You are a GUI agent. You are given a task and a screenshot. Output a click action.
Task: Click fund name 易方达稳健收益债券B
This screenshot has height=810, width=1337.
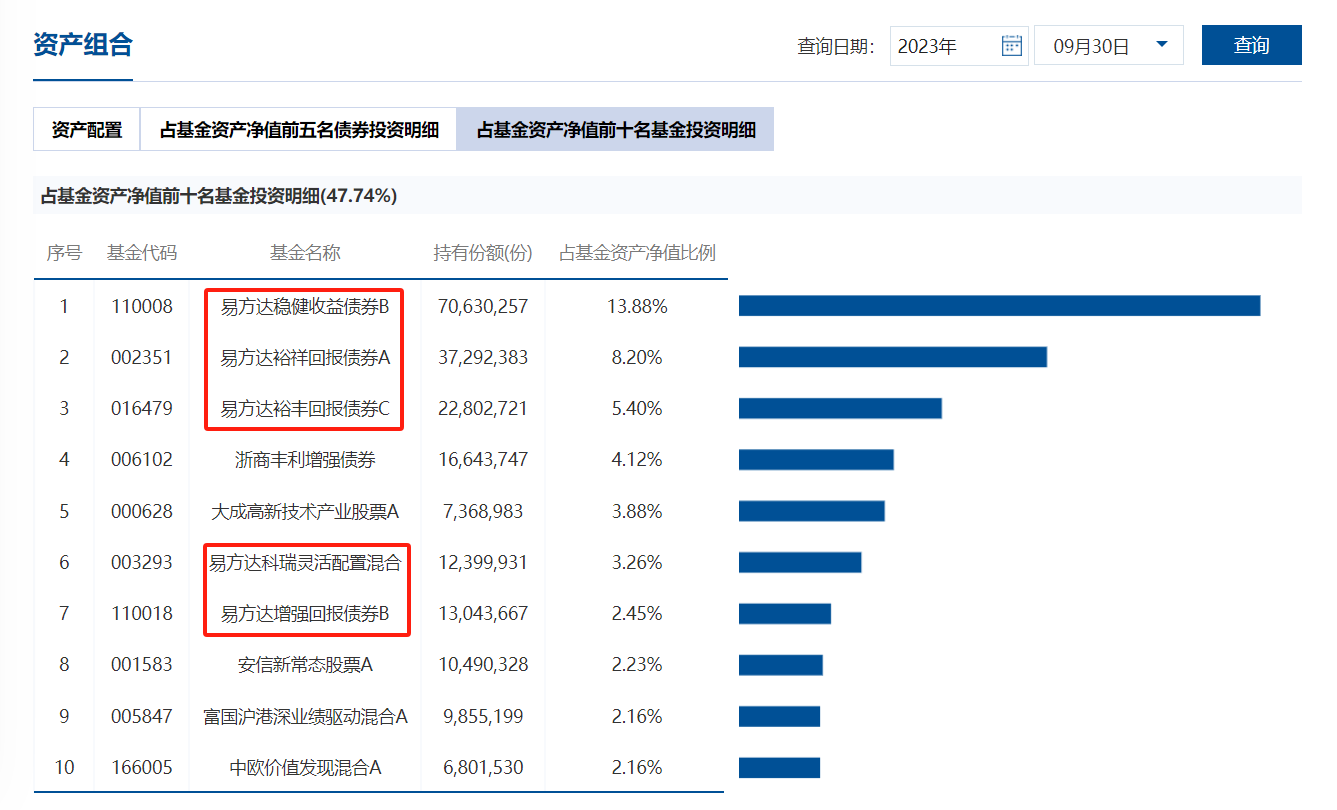click(x=305, y=306)
